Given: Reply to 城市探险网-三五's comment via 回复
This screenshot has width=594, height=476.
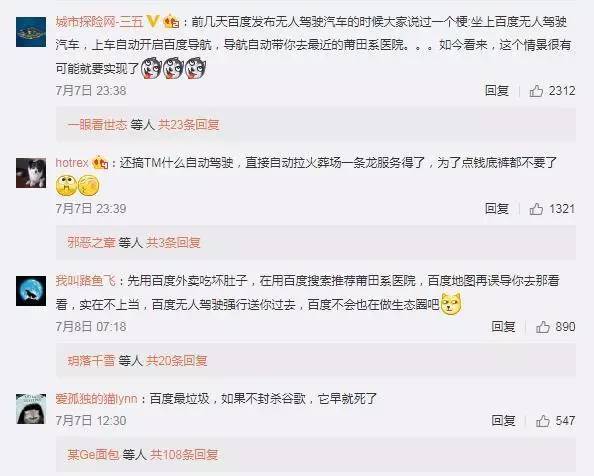Looking at the screenshot, I should (x=497, y=91).
